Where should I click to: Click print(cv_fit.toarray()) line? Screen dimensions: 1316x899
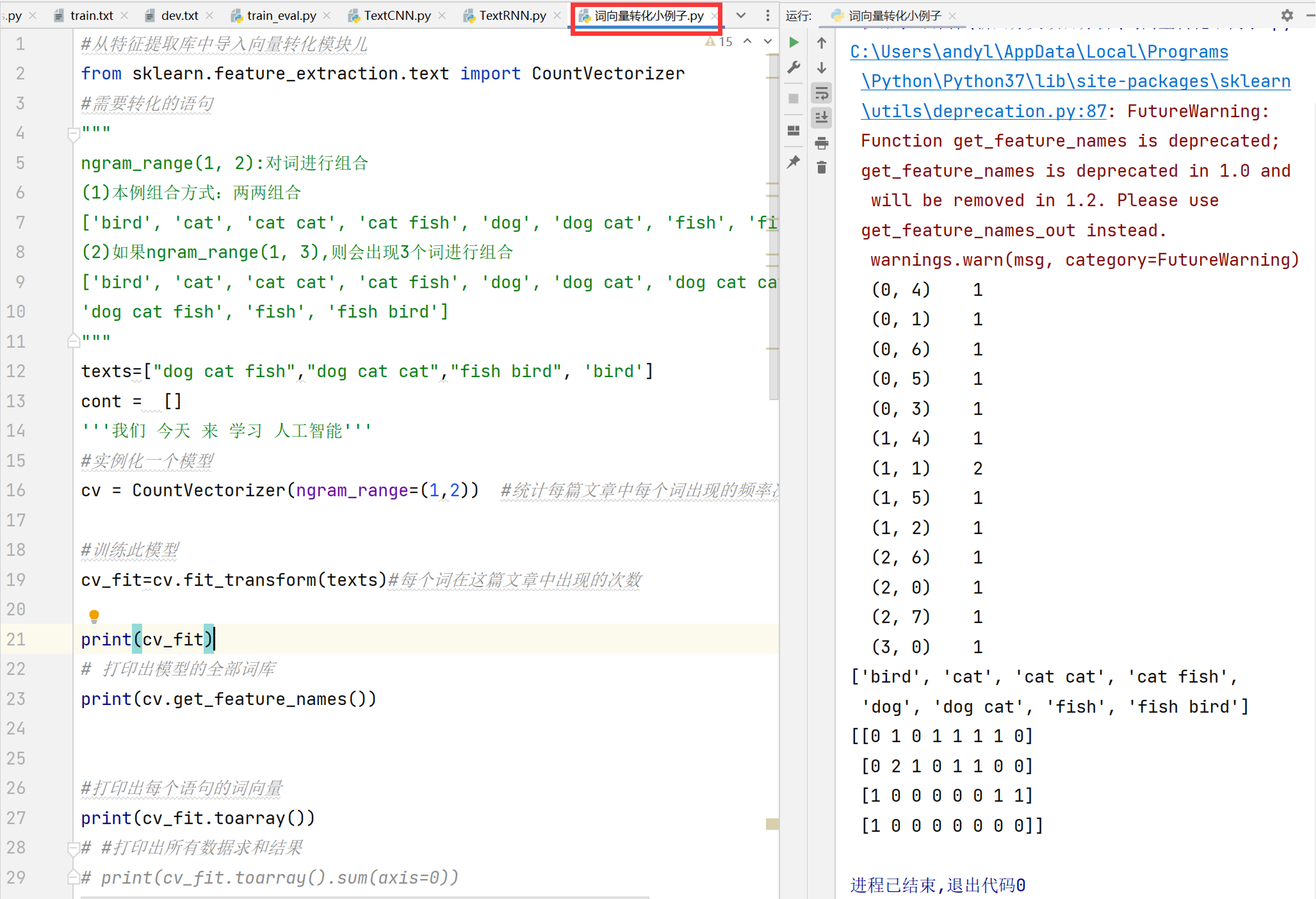pyautogui.click(x=198, y=817)
